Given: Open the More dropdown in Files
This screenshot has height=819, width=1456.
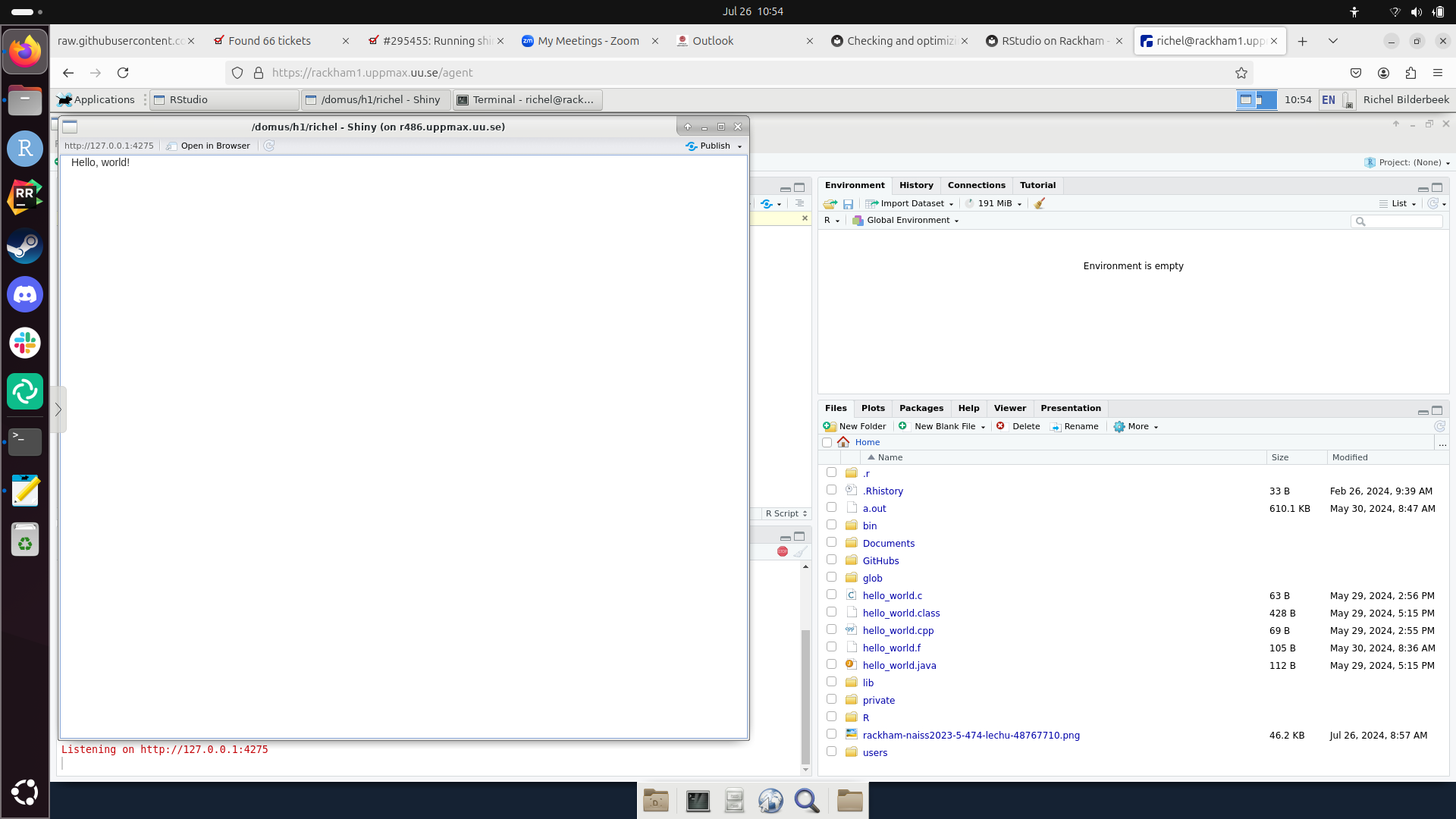Looking at the screenshot, I should (x=1136, y=426).
